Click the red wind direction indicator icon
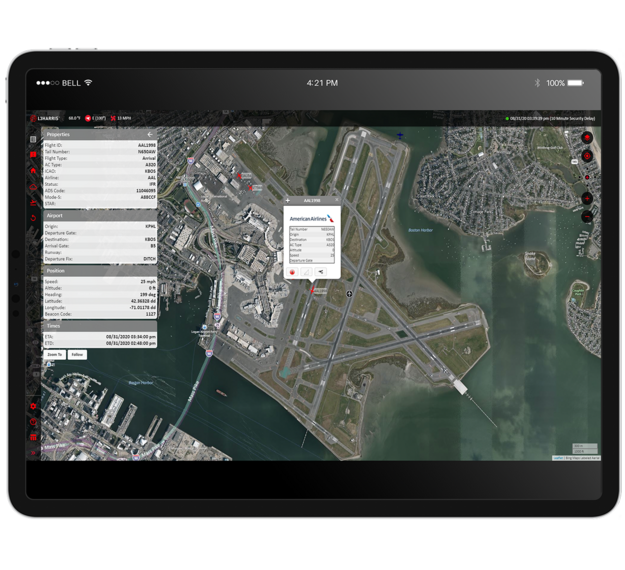The image size is (625, 570). tap(88, 118)
